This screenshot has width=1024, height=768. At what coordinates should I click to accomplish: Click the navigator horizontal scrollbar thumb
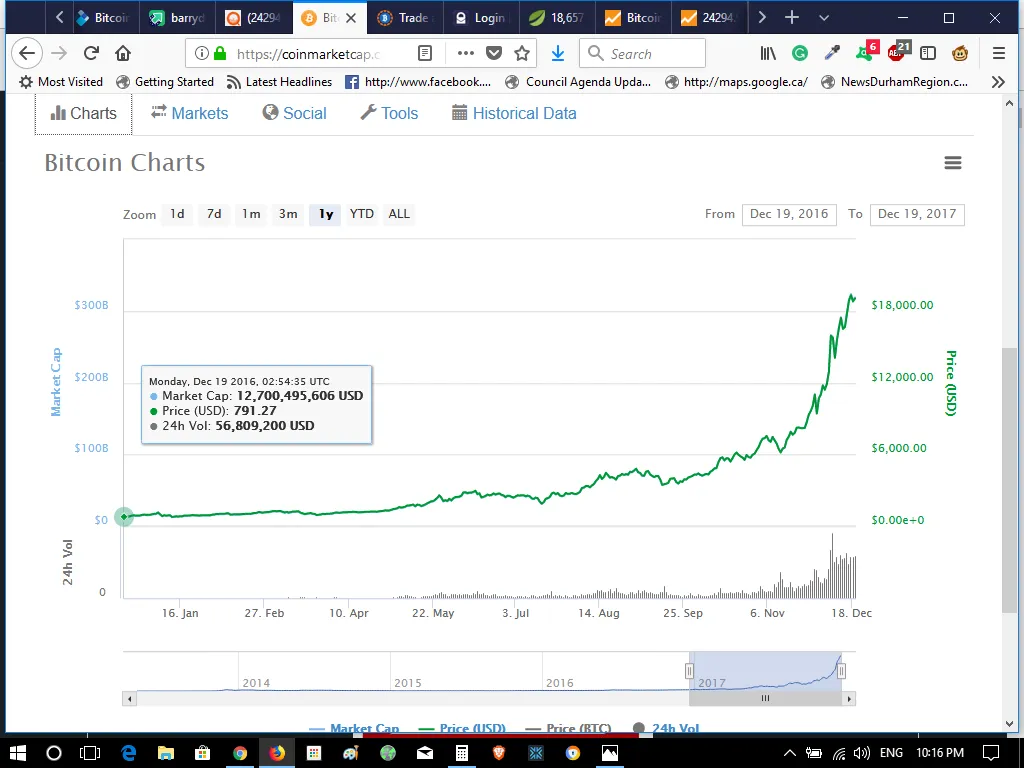click(765, 698)
